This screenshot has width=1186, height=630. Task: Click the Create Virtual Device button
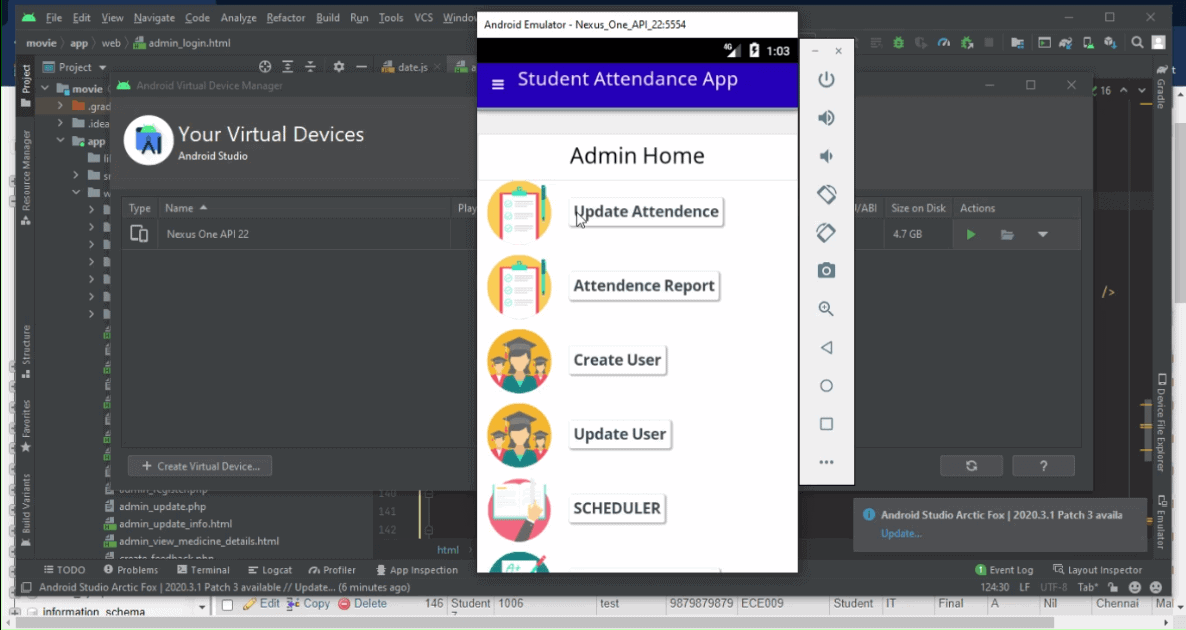pos(200,466)
